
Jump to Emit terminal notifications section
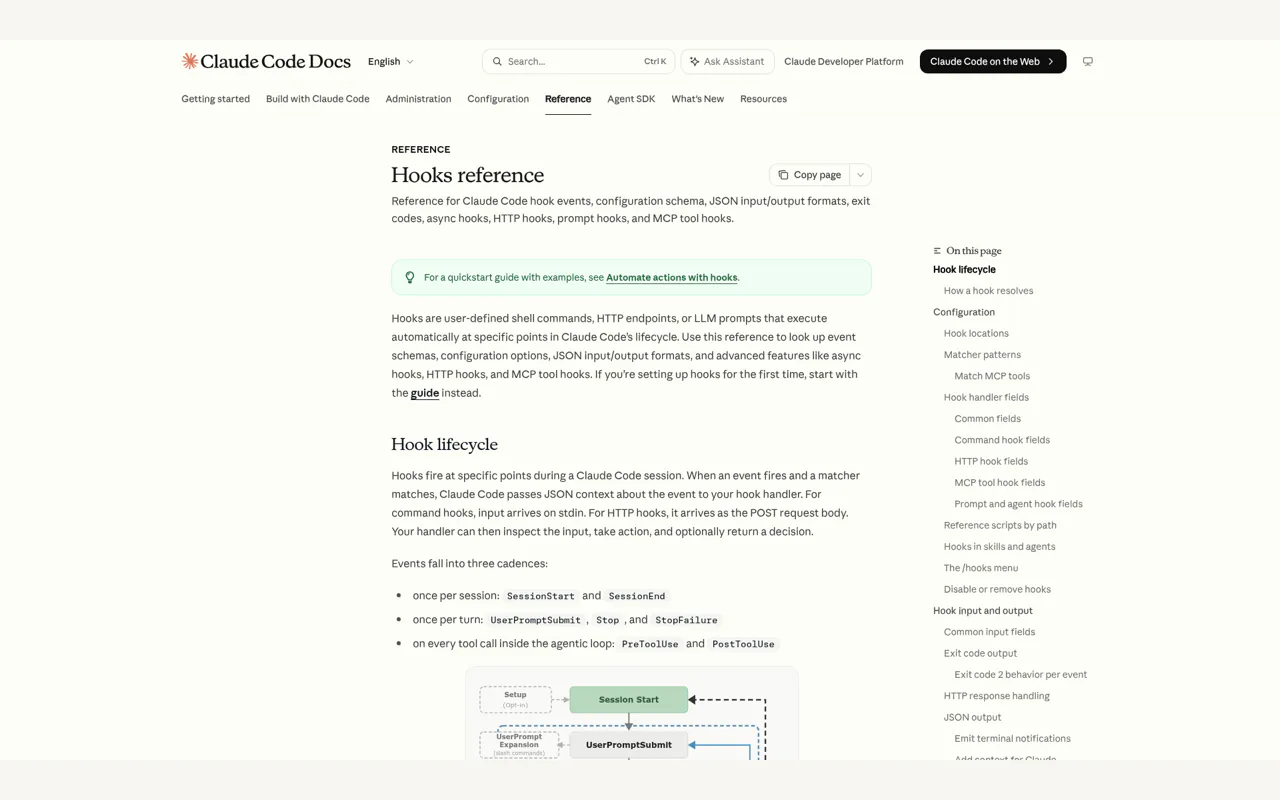coord(1012,739)
